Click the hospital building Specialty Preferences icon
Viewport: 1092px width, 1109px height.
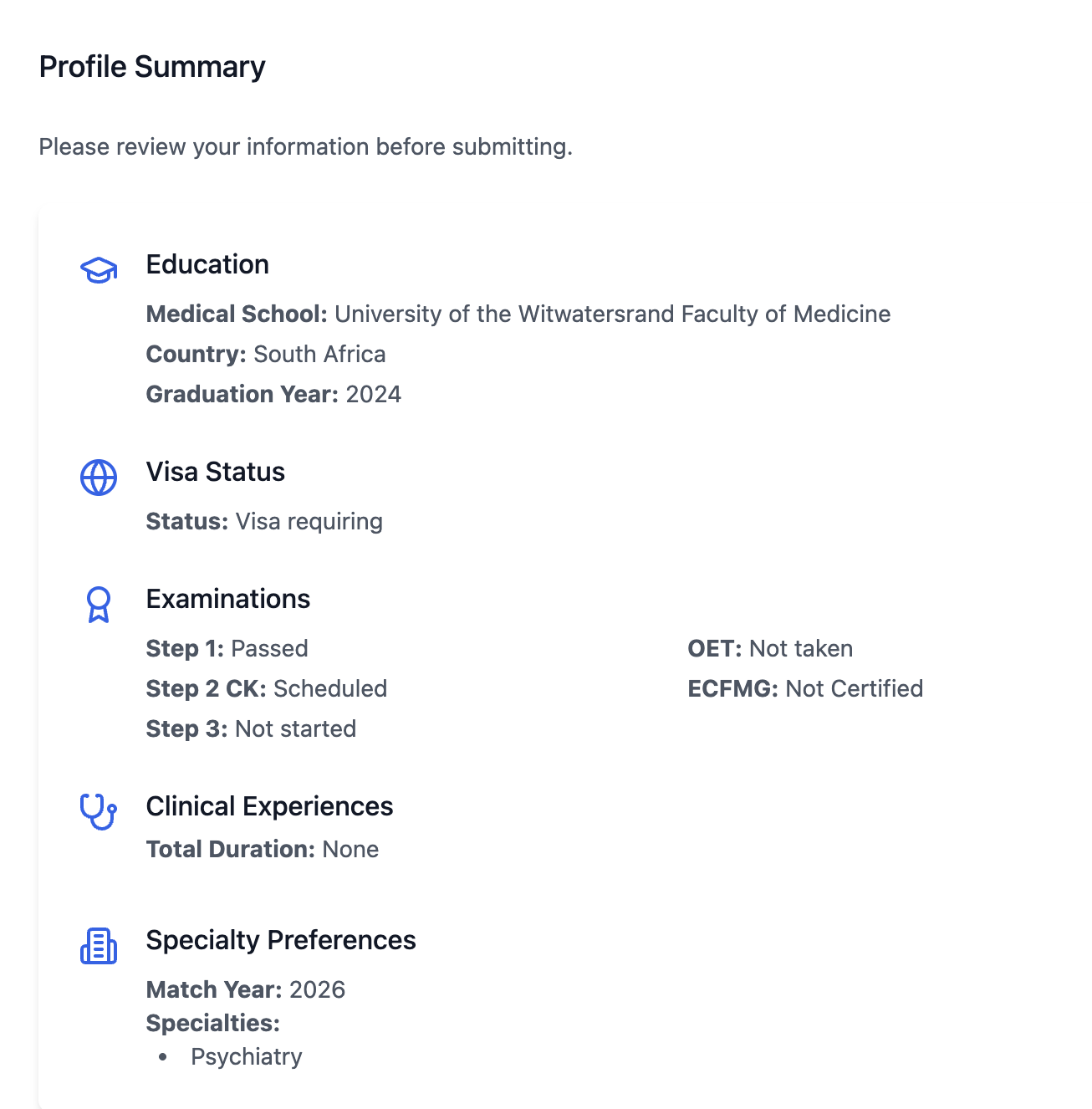98,947
